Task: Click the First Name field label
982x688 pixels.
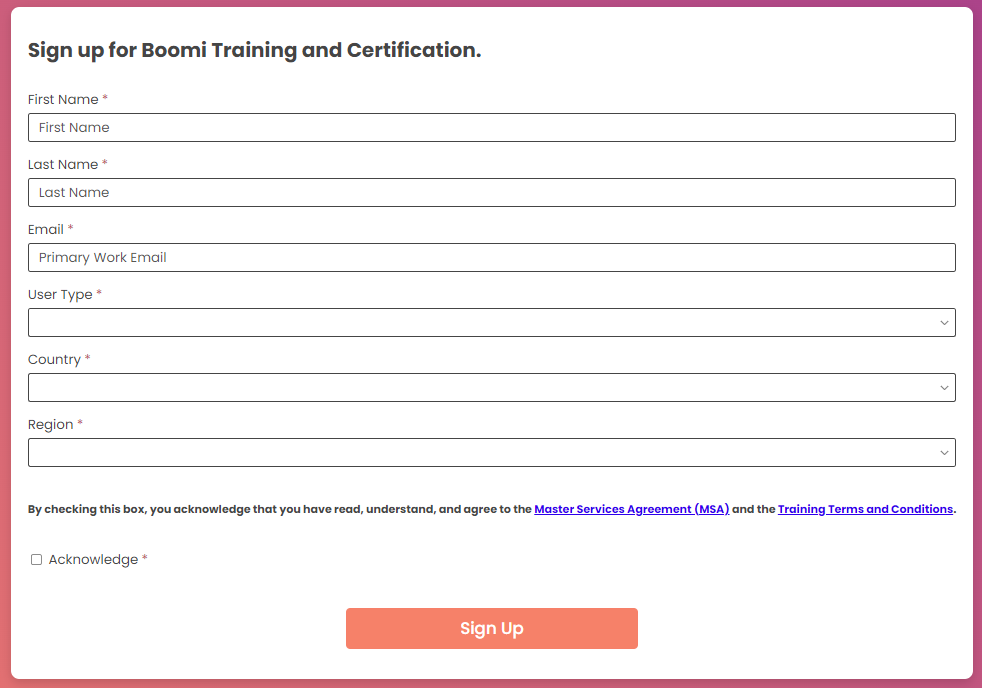Action: 63,100
